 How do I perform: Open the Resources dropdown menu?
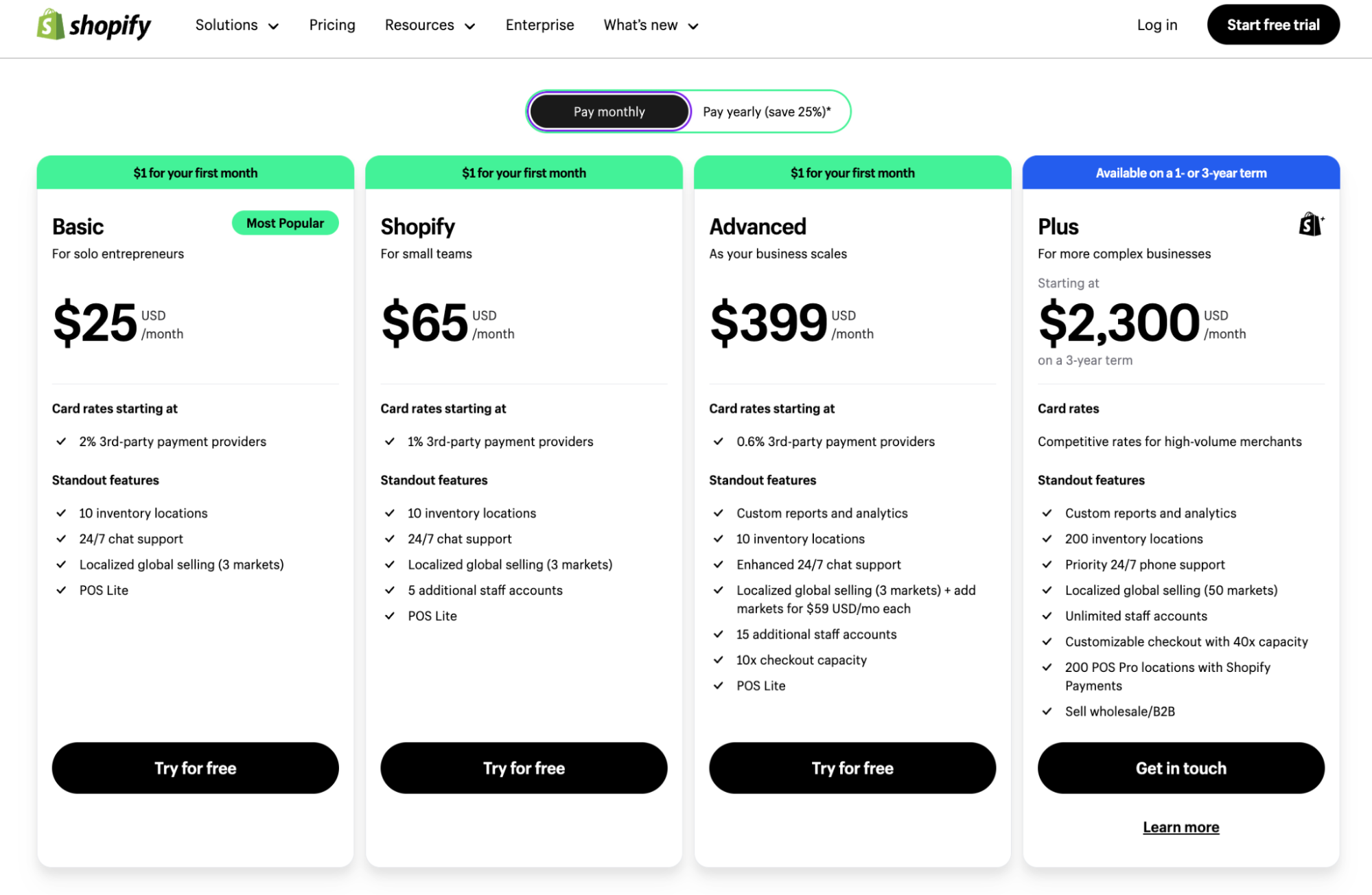[430, 25]
